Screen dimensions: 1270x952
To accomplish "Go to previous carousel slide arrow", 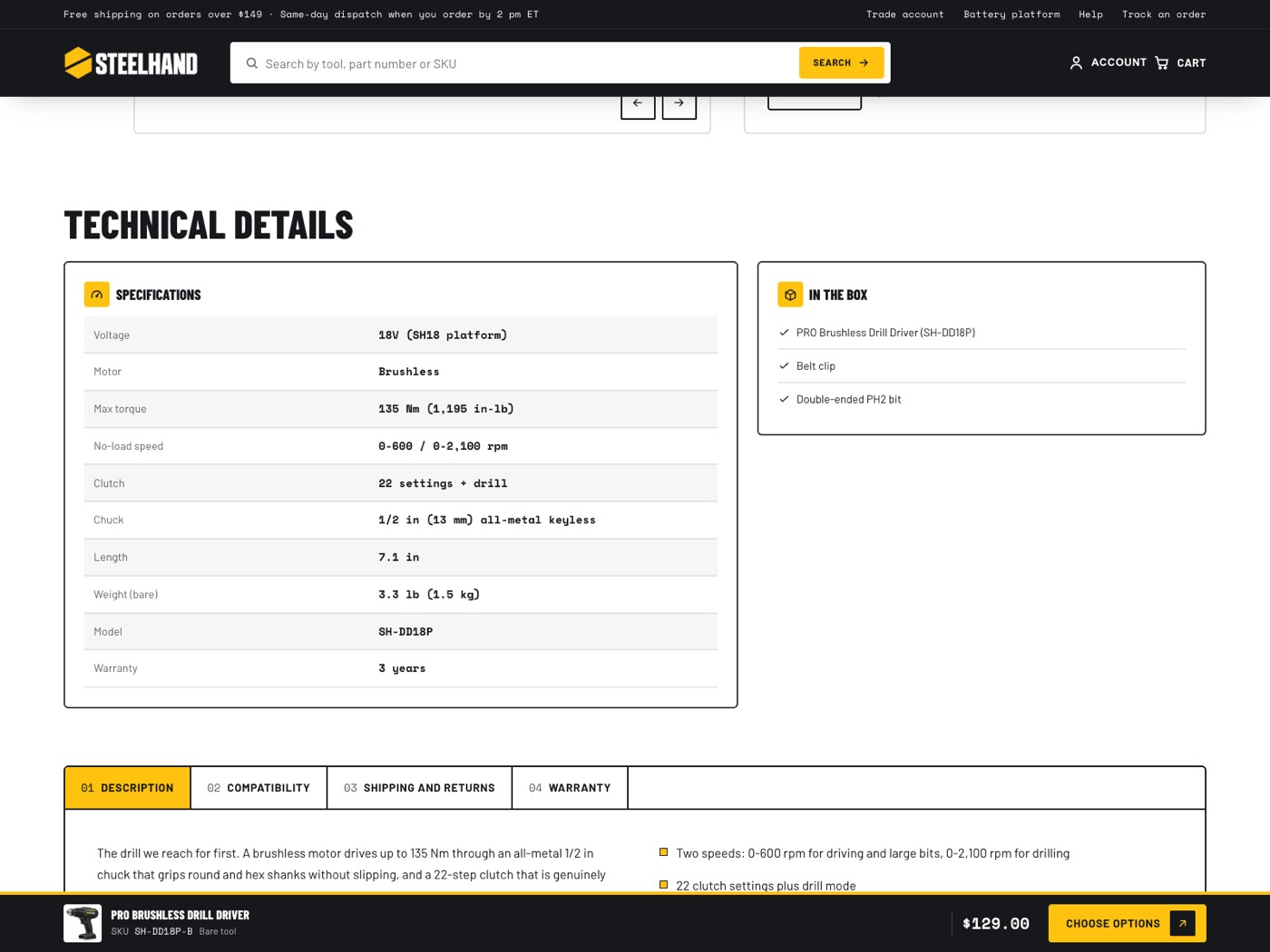I will [638, 103].
